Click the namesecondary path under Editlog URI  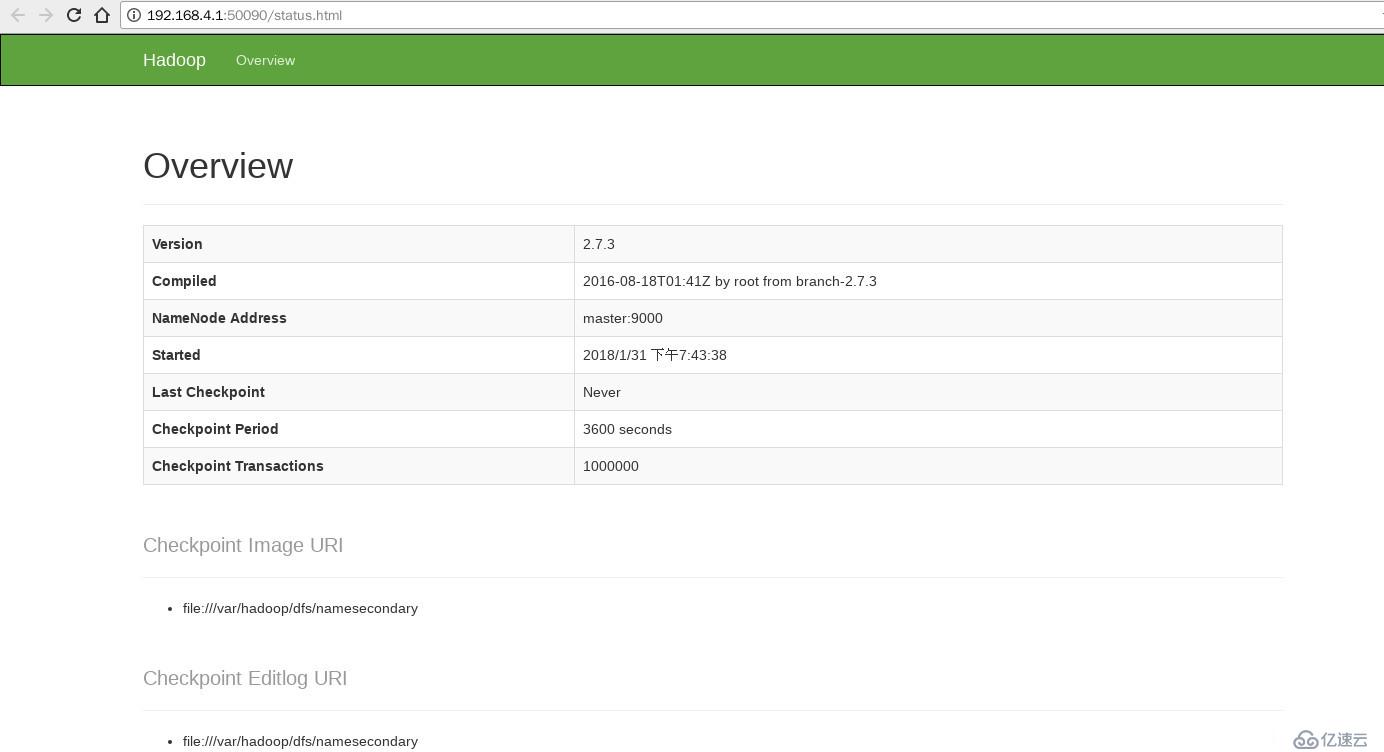pos(300,741)
